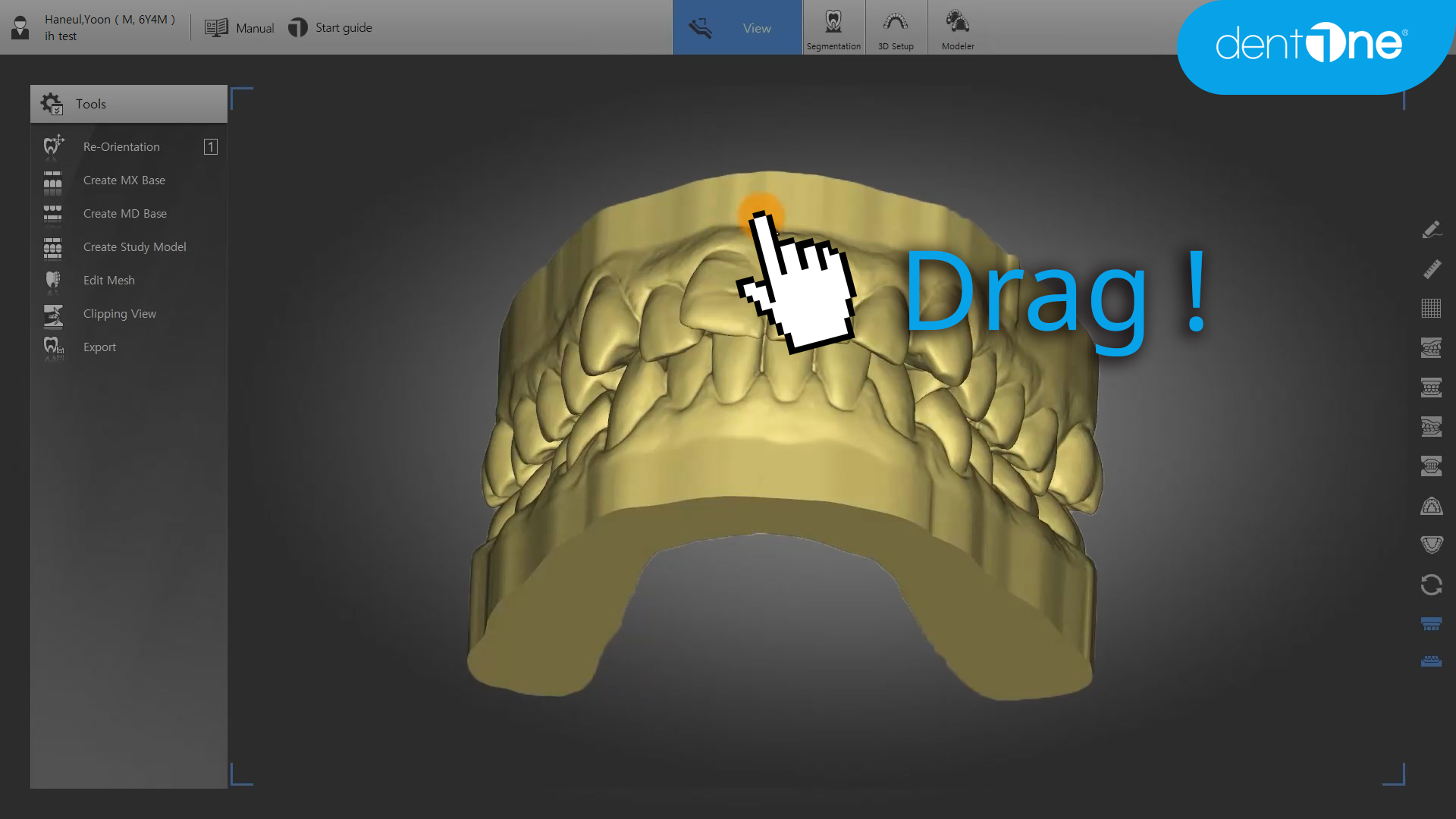Show mandibular occlusal arch view

1431,544
